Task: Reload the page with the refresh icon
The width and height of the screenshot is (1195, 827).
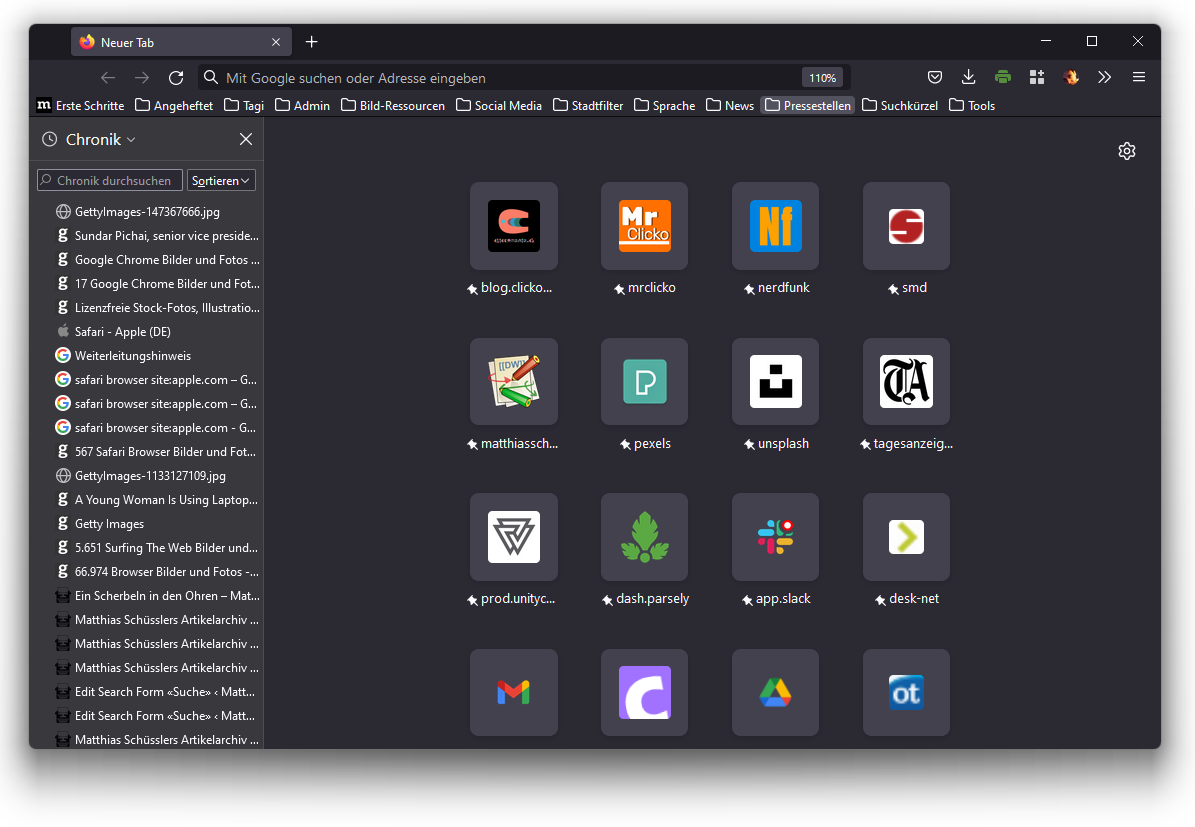Action: pos(176,78)
